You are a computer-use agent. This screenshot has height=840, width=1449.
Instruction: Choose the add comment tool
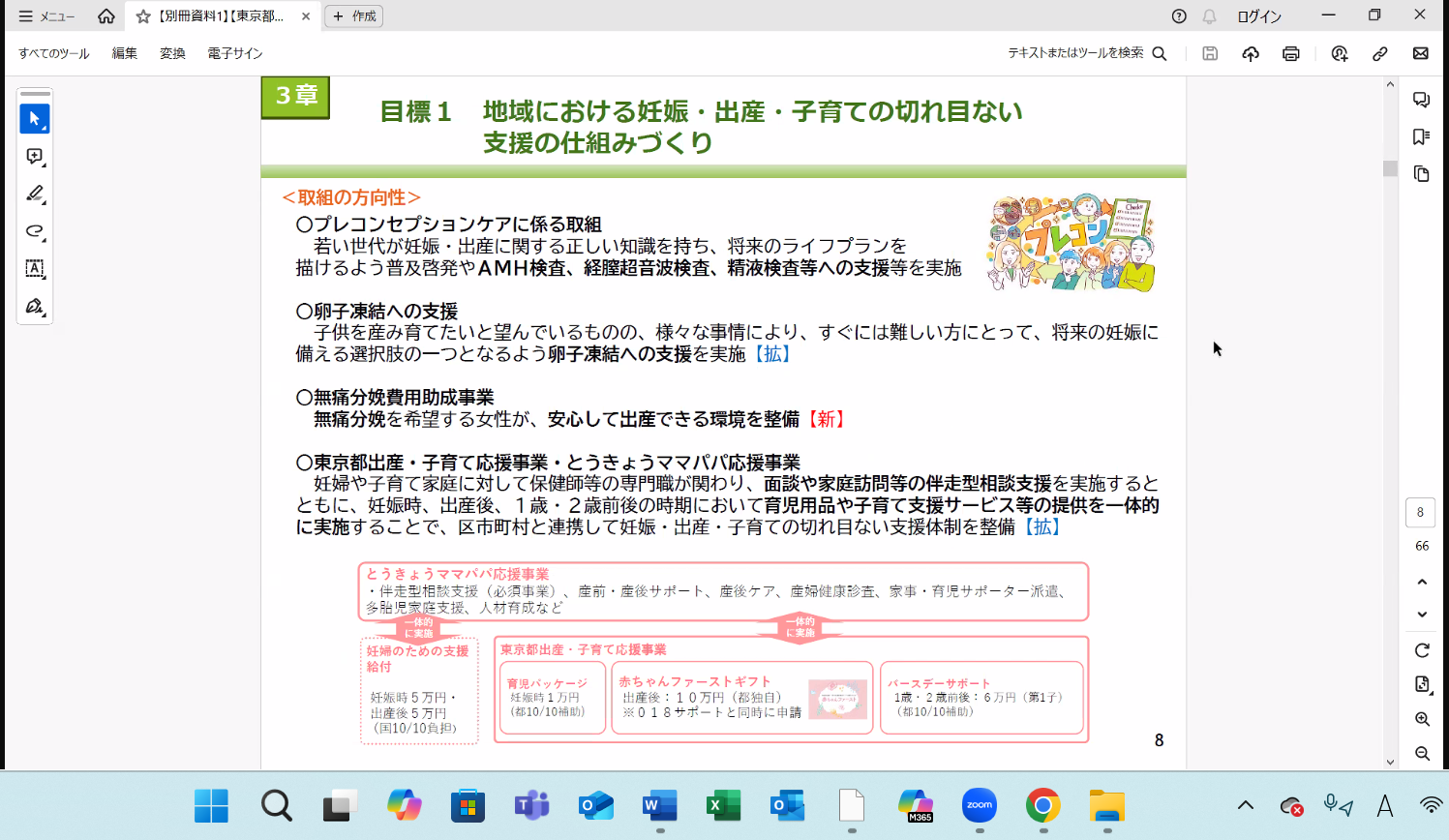pyautogui.click(x=35, y=157)
